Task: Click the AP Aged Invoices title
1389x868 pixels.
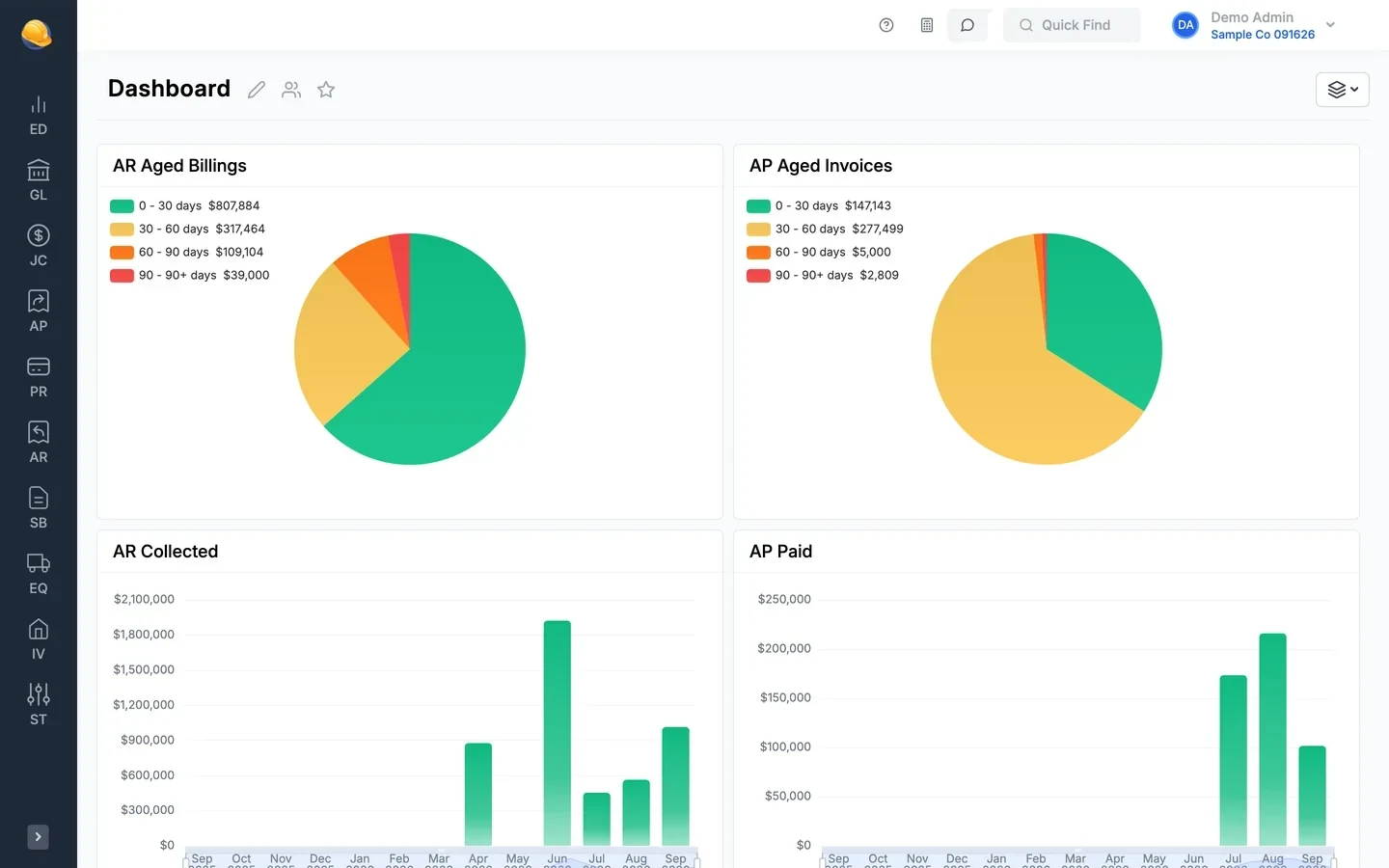Action: point(821,166)
